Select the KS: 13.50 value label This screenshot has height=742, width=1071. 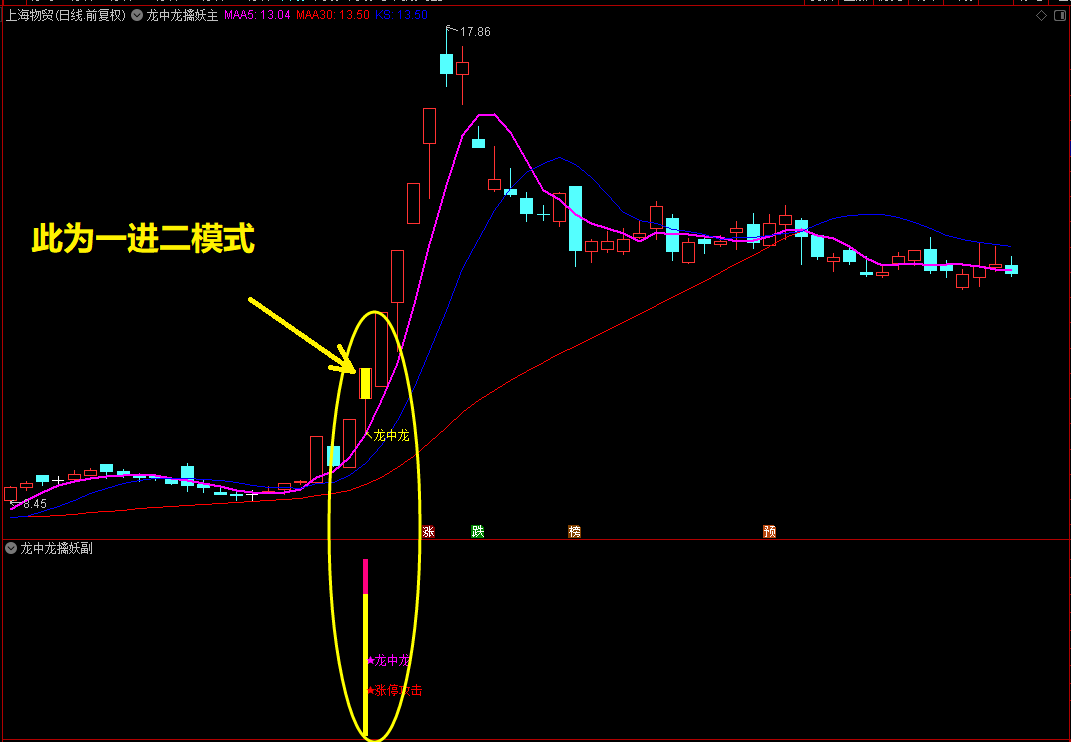402,15
